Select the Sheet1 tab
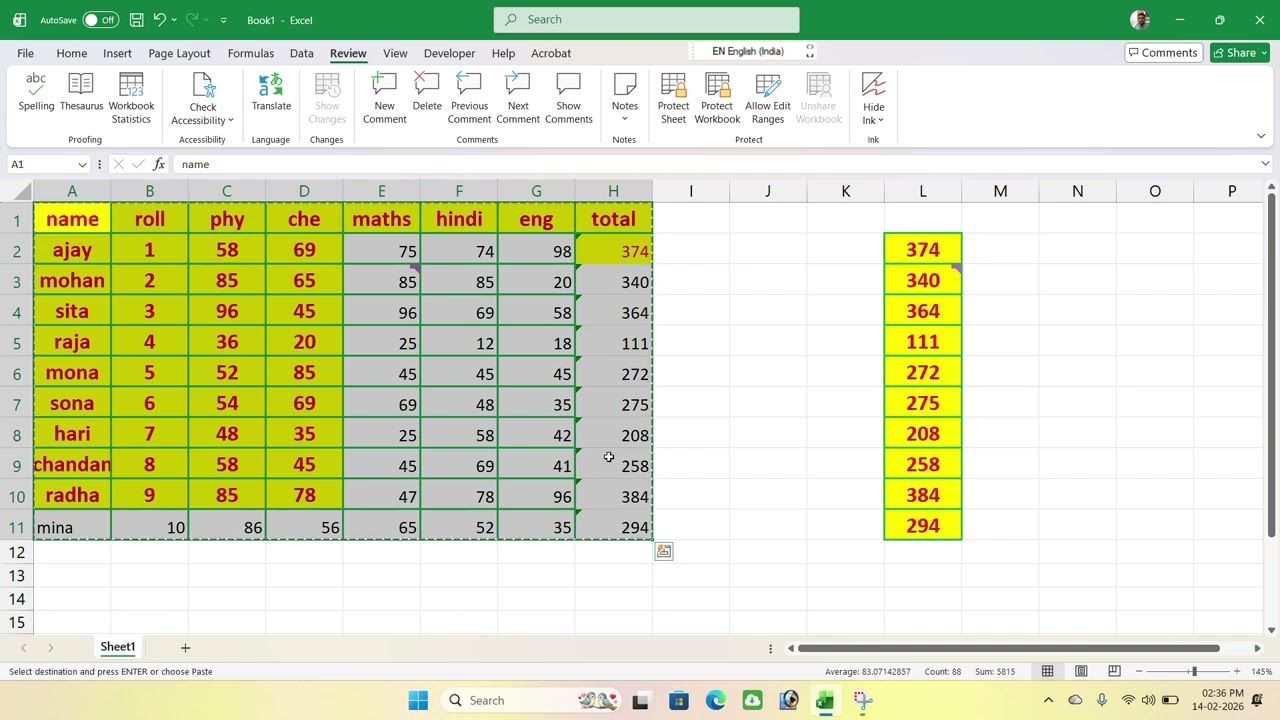Viewport: 1280px width, 720px height. [x=117, y=647]
